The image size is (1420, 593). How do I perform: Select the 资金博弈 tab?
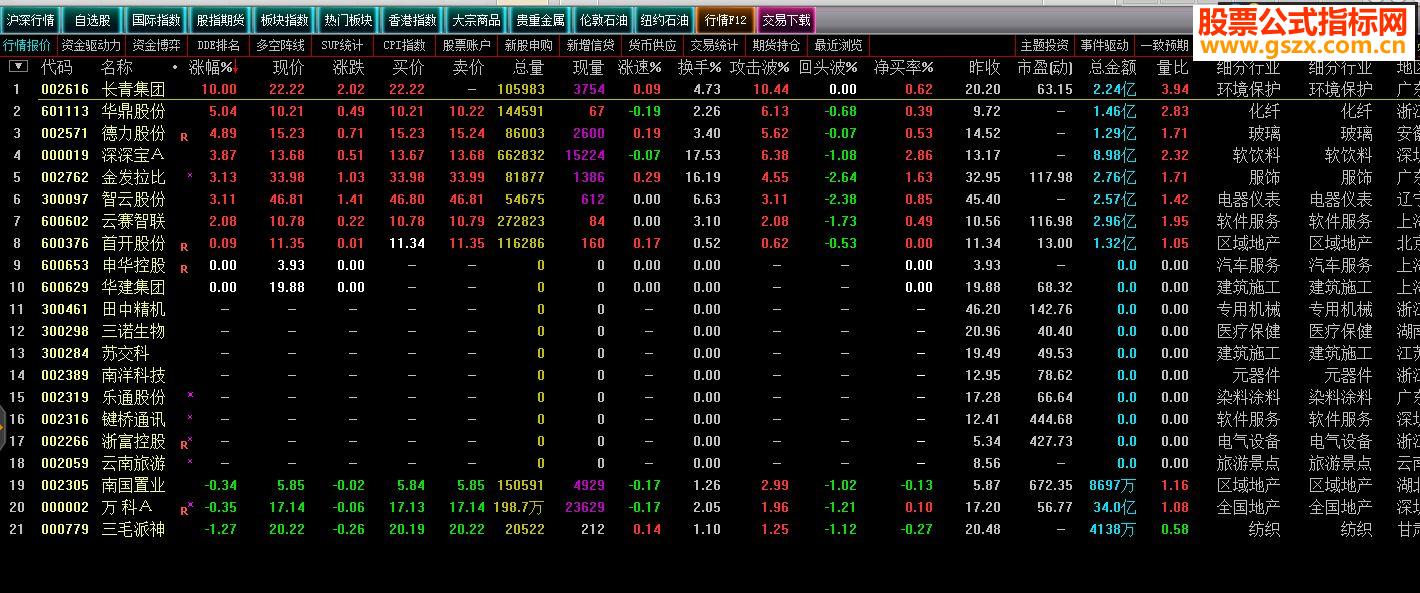[x=157, y=45]
